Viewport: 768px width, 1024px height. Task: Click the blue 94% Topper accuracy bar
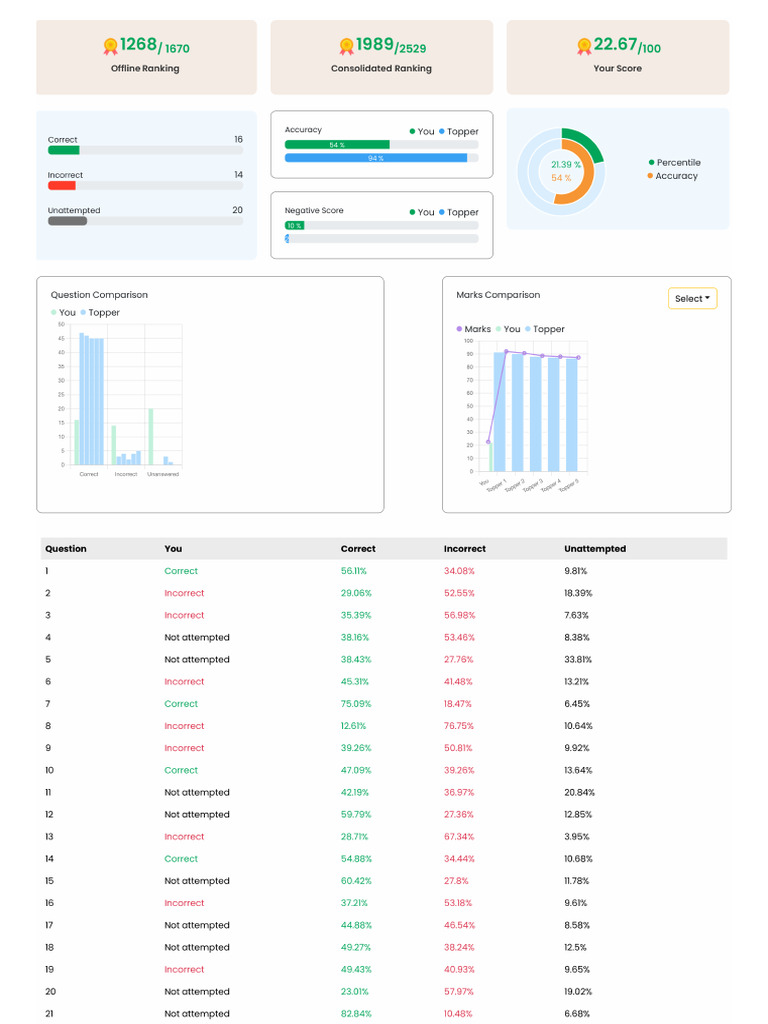pos(376,158)
